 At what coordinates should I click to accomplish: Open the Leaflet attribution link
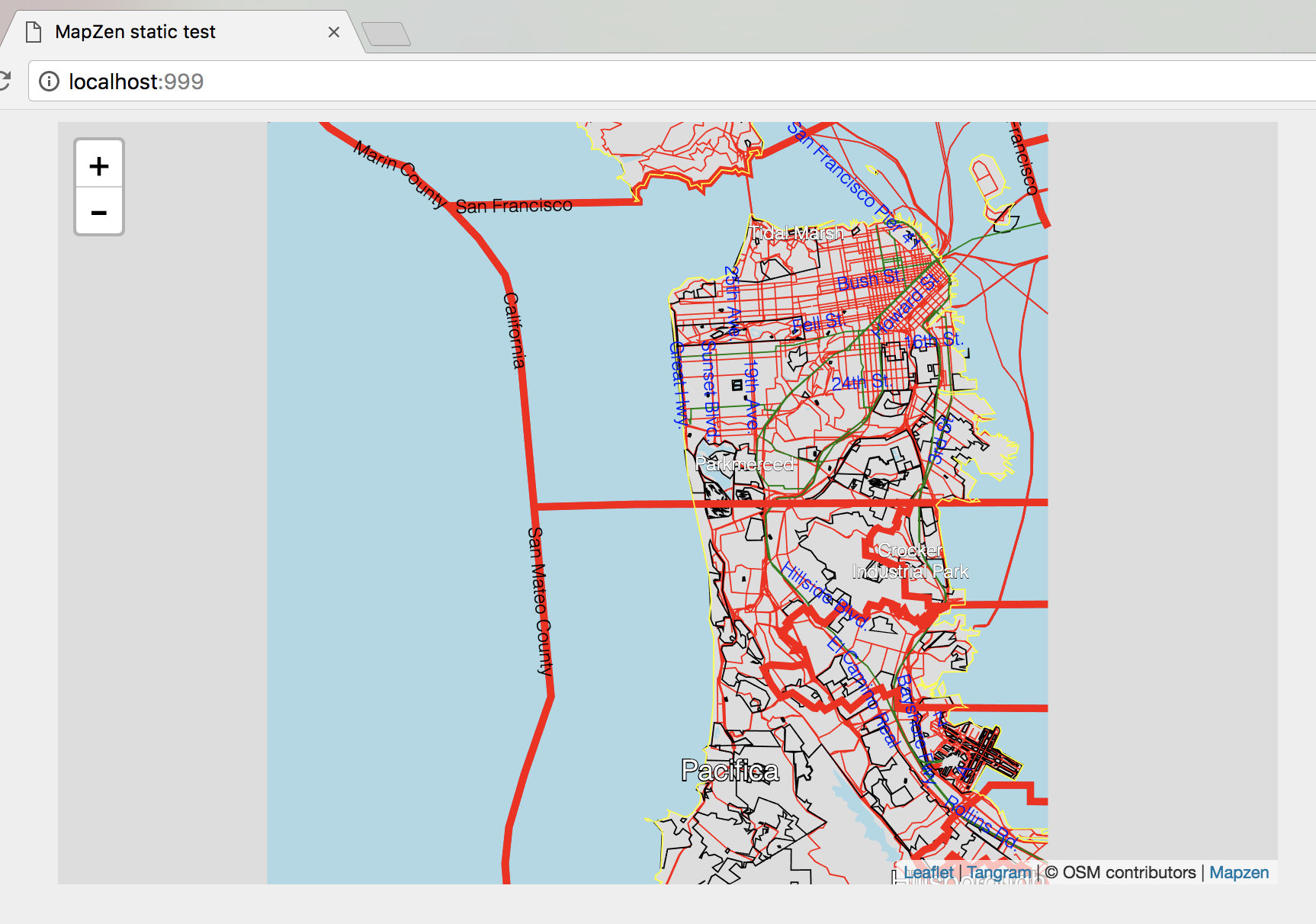tap(929, 872)
